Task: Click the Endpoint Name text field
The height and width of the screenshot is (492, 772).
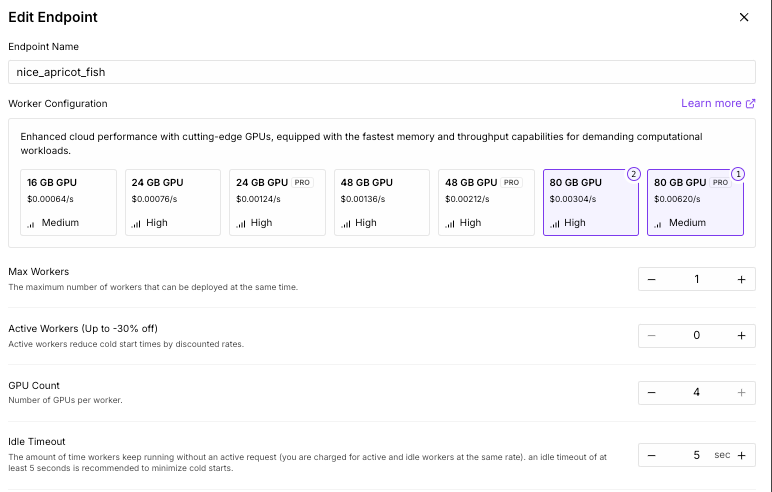Action: coord(381,72)
